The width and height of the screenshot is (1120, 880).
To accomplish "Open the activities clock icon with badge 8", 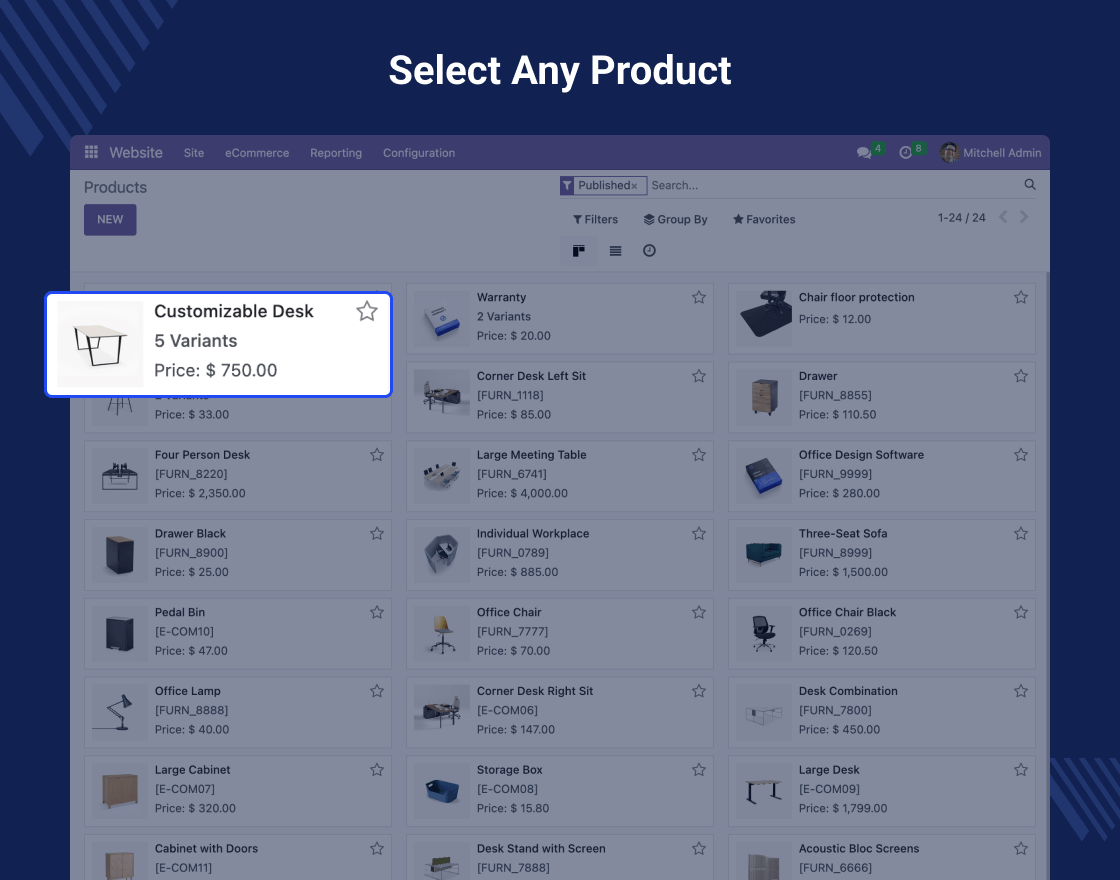I will point(906,153).
